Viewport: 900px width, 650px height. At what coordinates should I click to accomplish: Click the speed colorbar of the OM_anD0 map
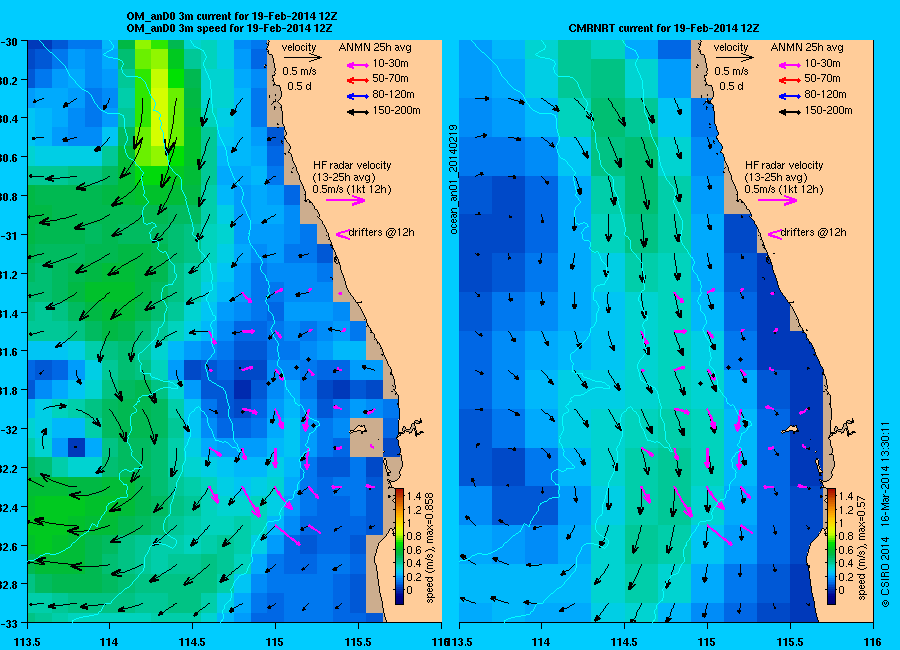tap(399, 546)
